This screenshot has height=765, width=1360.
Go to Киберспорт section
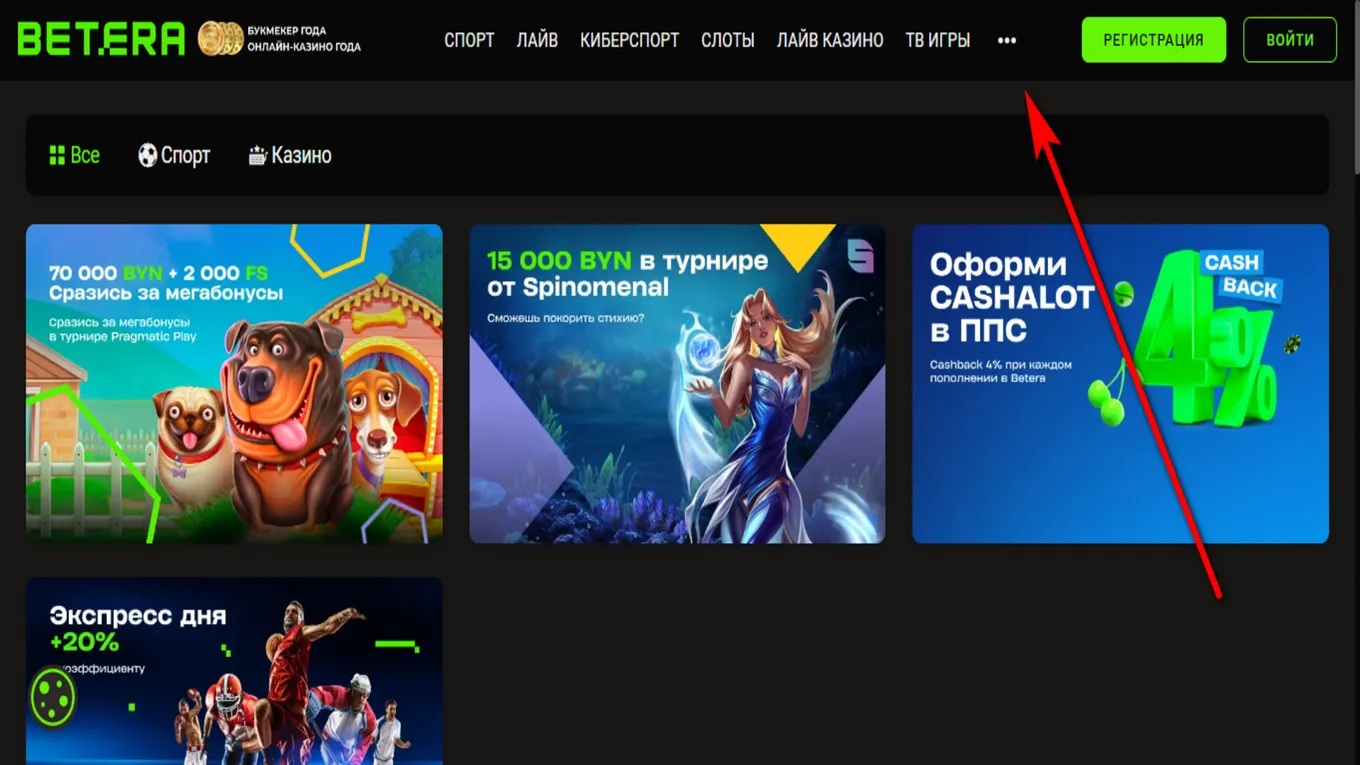tap(629, 40)
